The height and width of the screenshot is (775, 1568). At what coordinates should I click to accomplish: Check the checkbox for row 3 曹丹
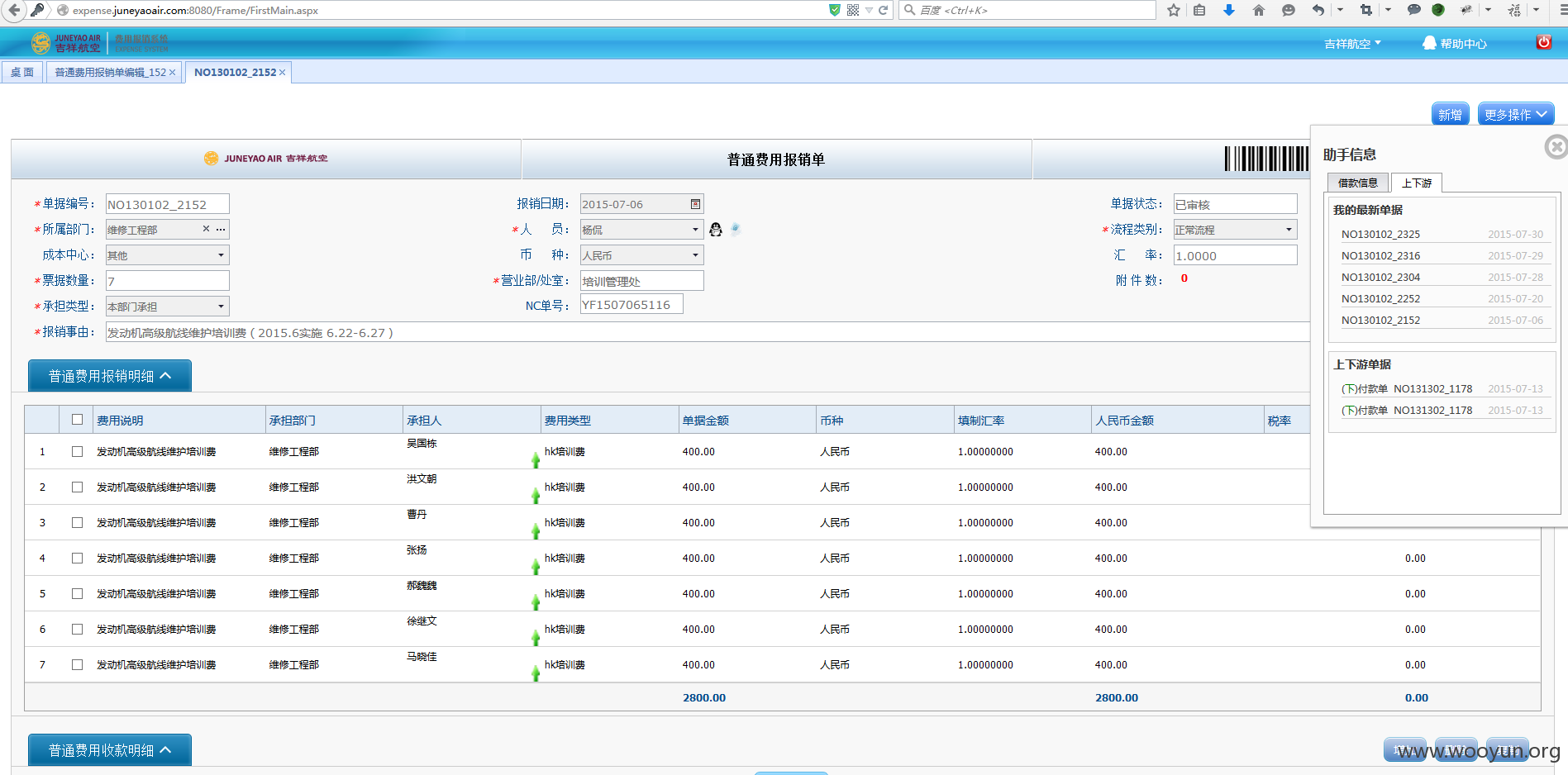pos(78,523)
